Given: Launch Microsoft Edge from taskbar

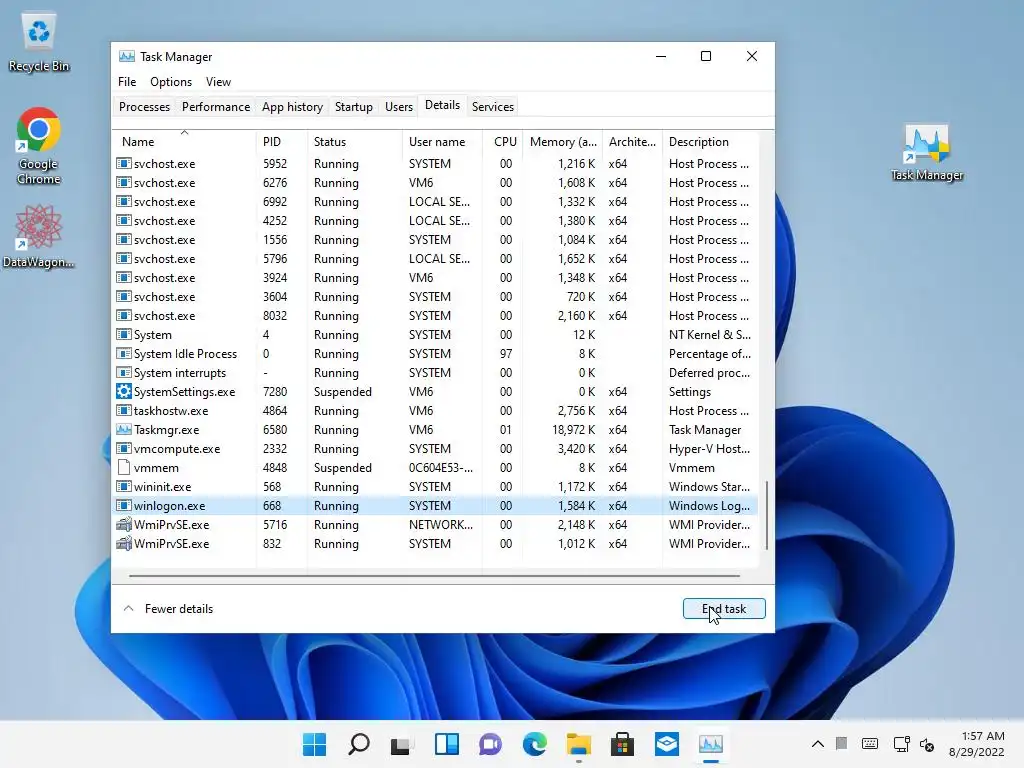Looking at the screenshot, I should (535, 744).
